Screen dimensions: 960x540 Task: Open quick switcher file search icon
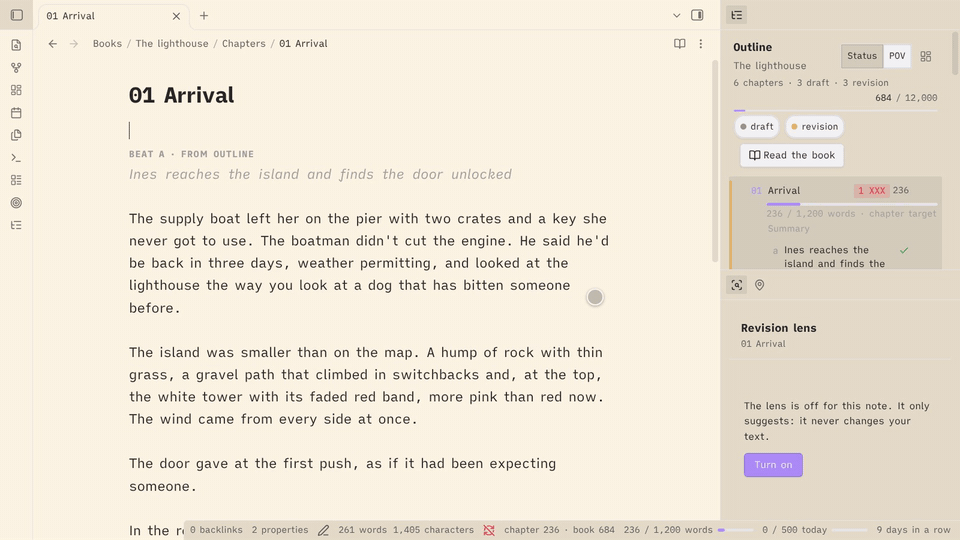(x=17, y=45)
